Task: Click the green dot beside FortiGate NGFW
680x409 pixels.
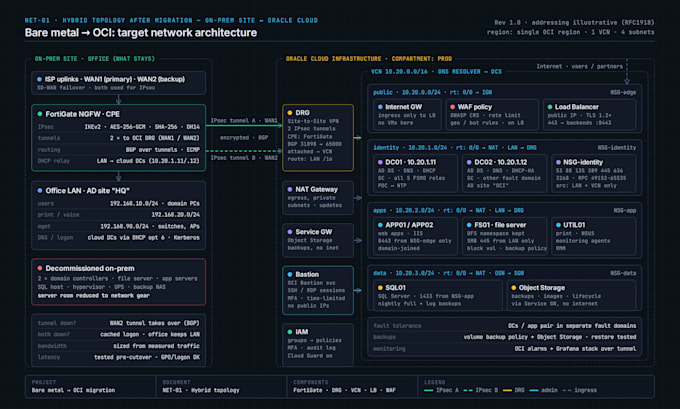Action: coord(40,114)
